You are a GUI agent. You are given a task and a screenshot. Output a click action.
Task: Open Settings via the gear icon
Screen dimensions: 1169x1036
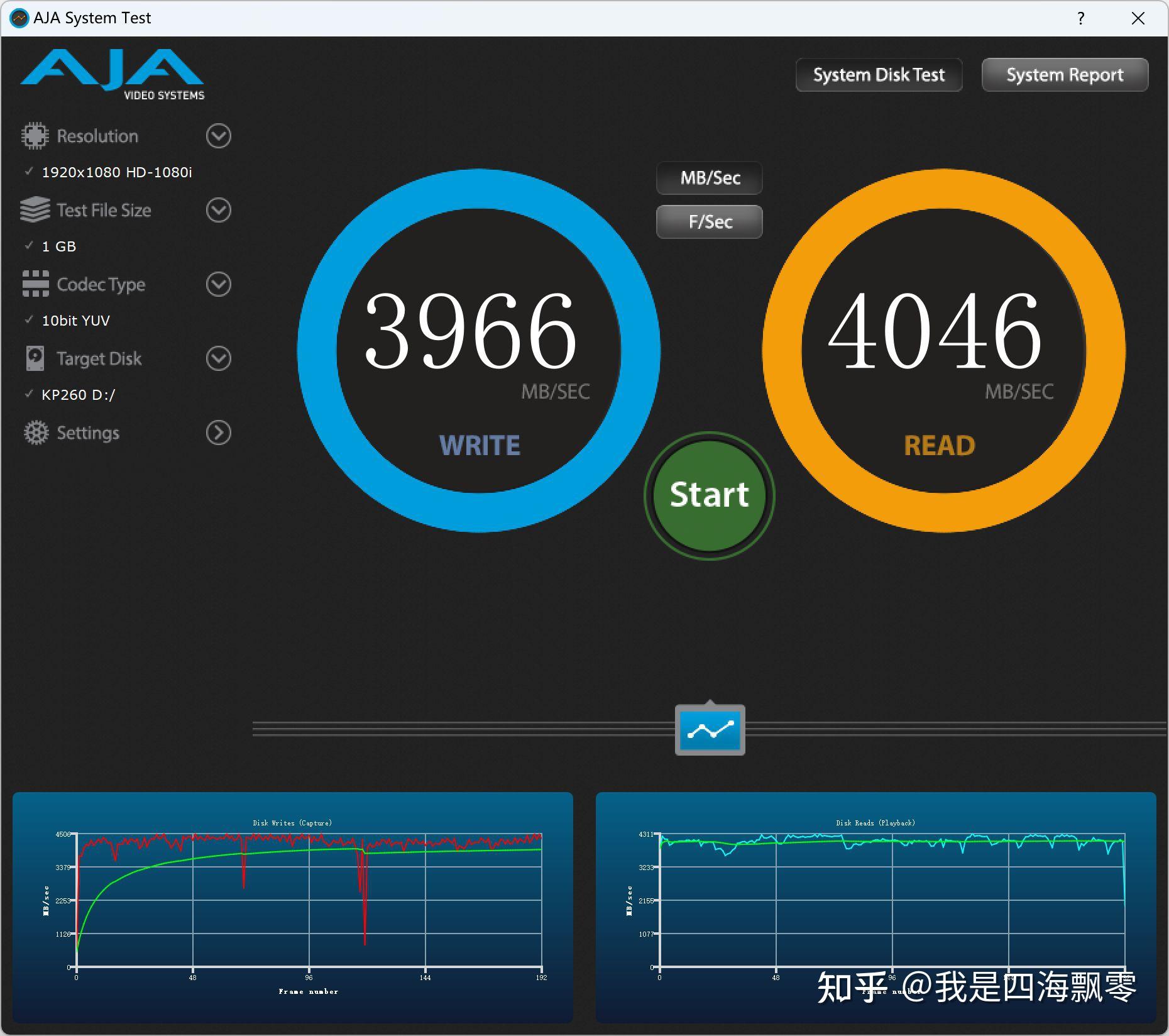coord(35,433)
